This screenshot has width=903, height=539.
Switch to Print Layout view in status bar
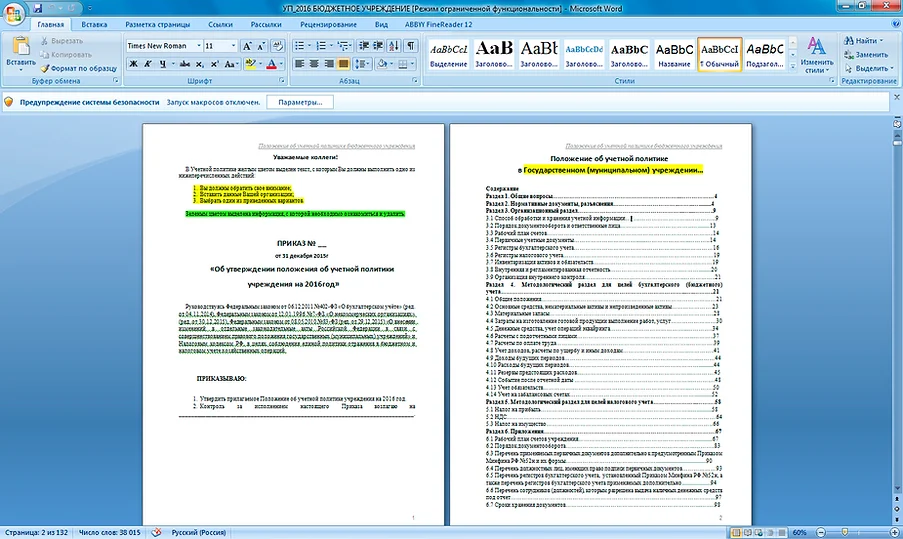[x=736, y=533]
